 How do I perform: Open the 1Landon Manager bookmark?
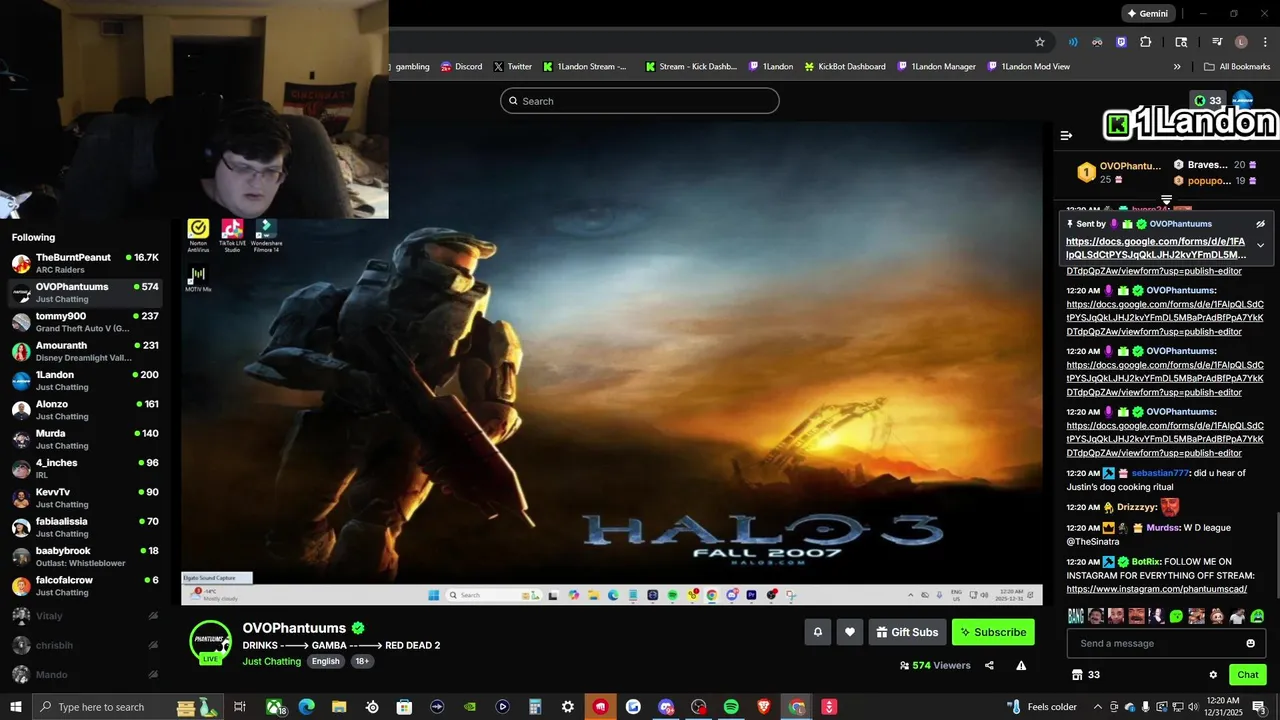tap(936, 67)
